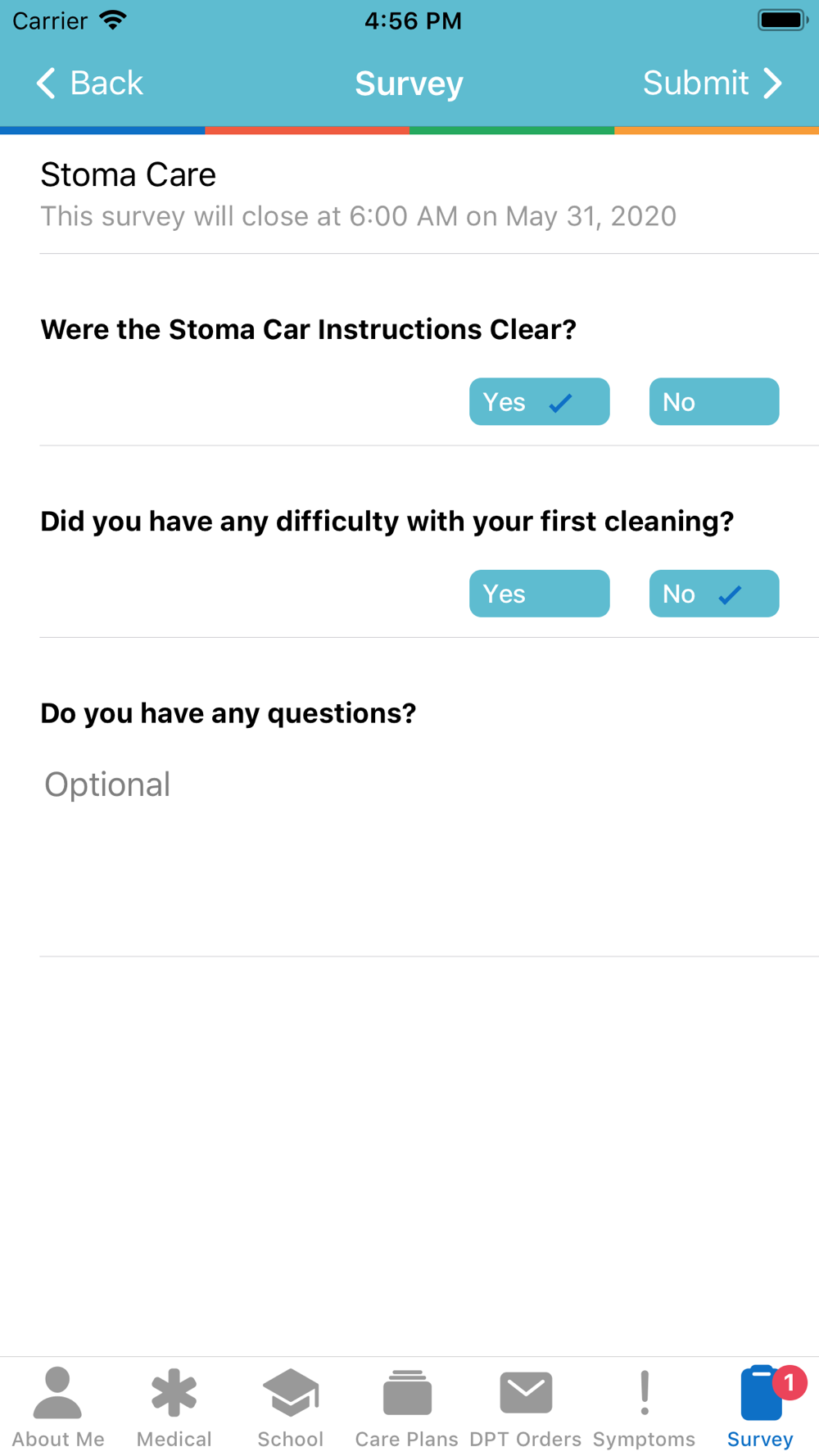The width and height of the screenshot is (819, 1456).
Task: Select No for Stoma instructions clear
Action: pos(714,401)
